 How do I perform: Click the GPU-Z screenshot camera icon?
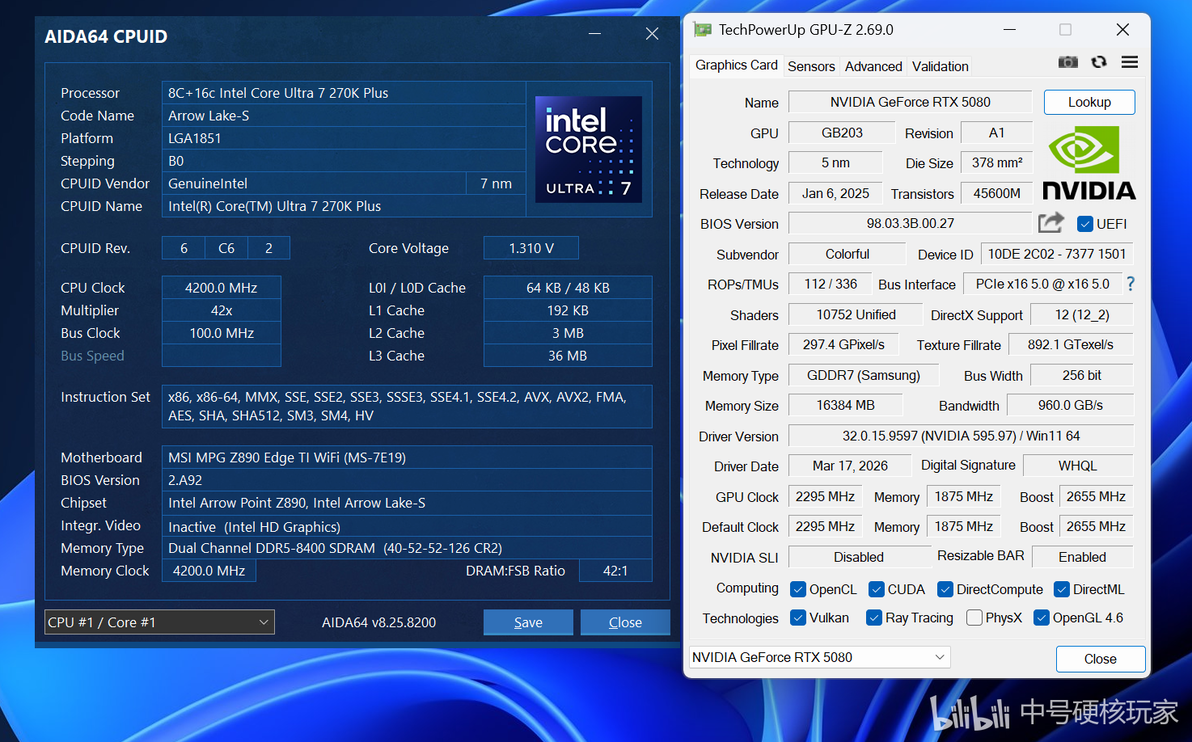[x=1068, y=62]
